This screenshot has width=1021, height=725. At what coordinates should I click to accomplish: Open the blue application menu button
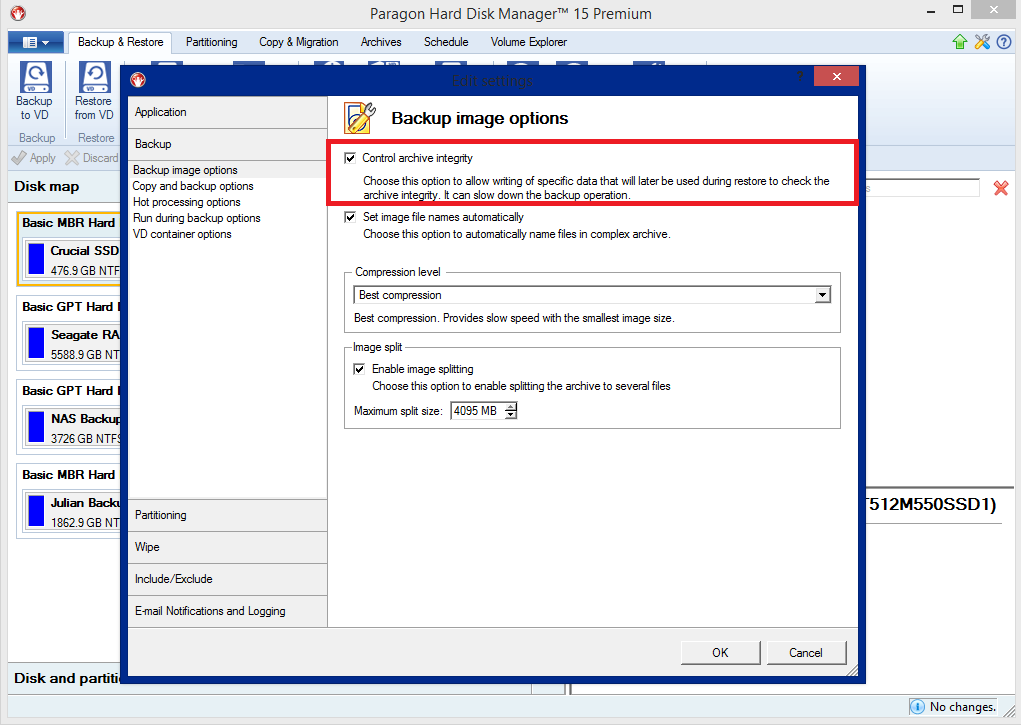coord(36,42)
